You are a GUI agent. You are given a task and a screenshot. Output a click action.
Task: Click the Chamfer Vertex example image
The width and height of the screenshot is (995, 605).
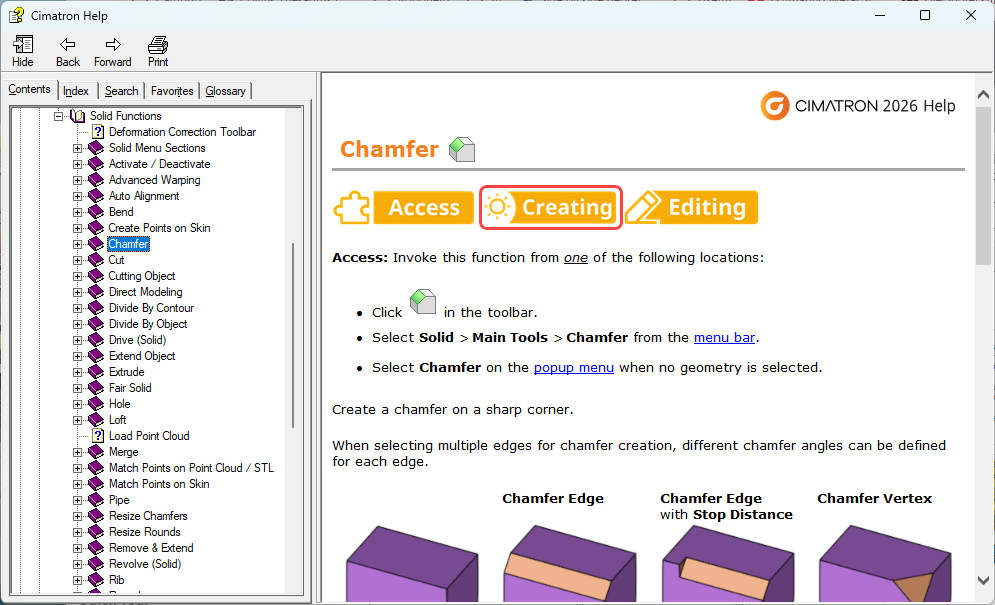pos(885,563)
